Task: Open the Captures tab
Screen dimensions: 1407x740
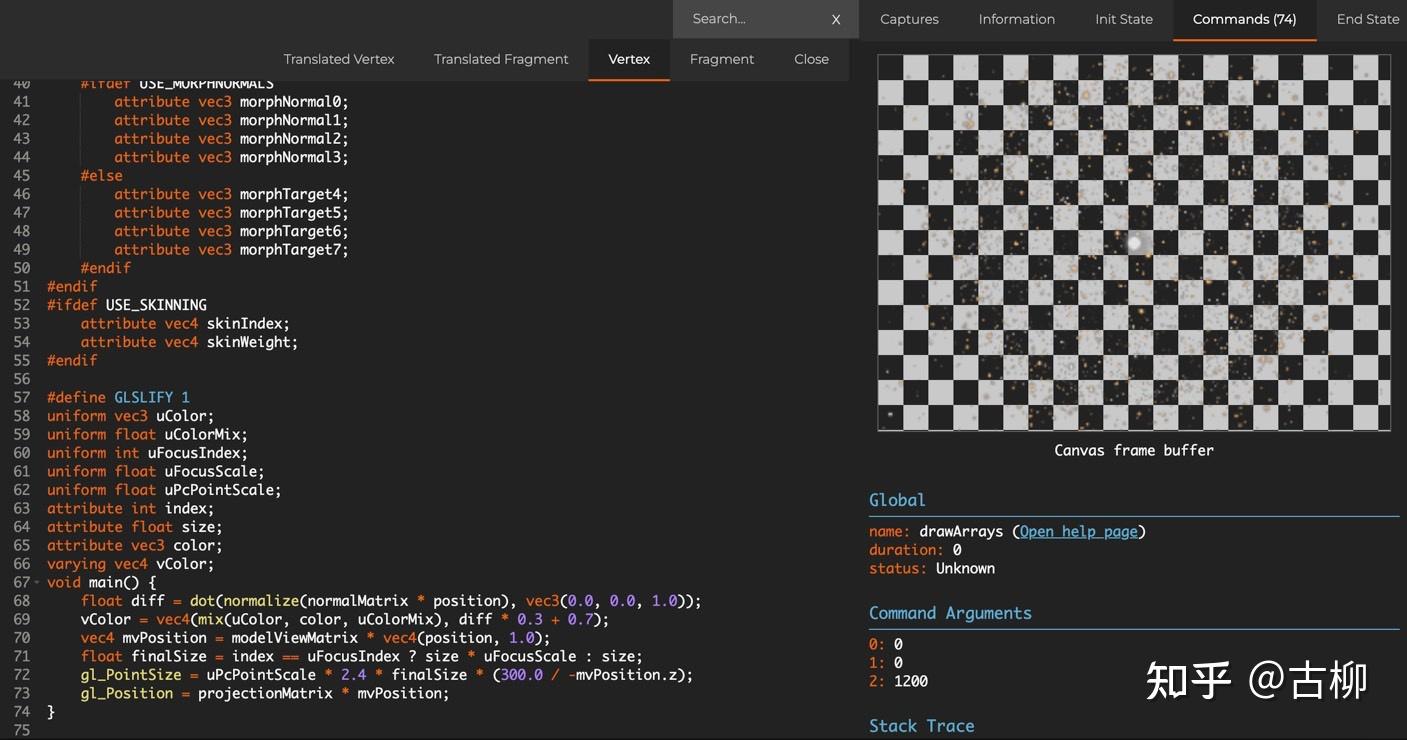Action: click(x=909, y=18)
